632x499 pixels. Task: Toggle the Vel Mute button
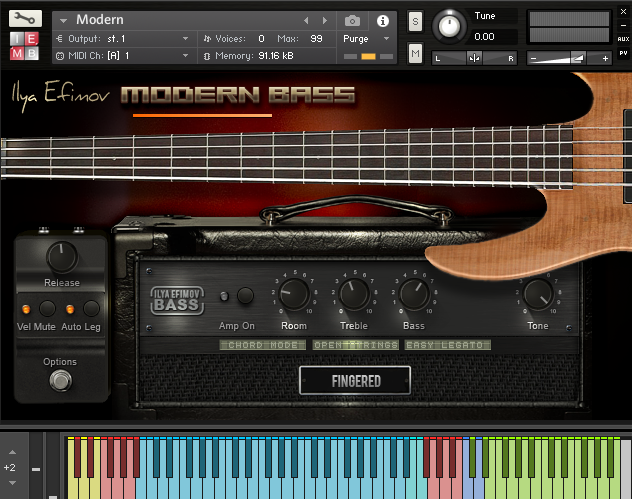47,309
